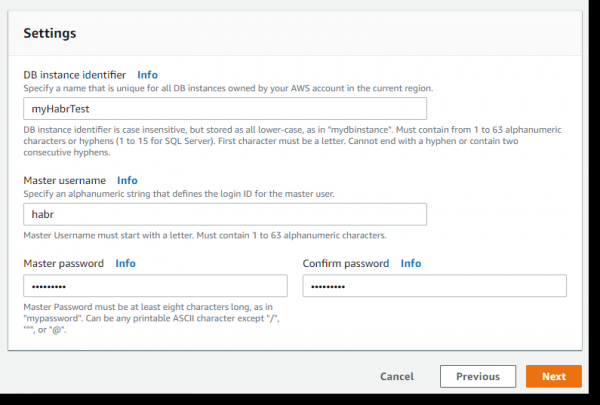Go back with the Previous button
The height and width of the screenshot is (405, 600).
[x=478, y=377]
